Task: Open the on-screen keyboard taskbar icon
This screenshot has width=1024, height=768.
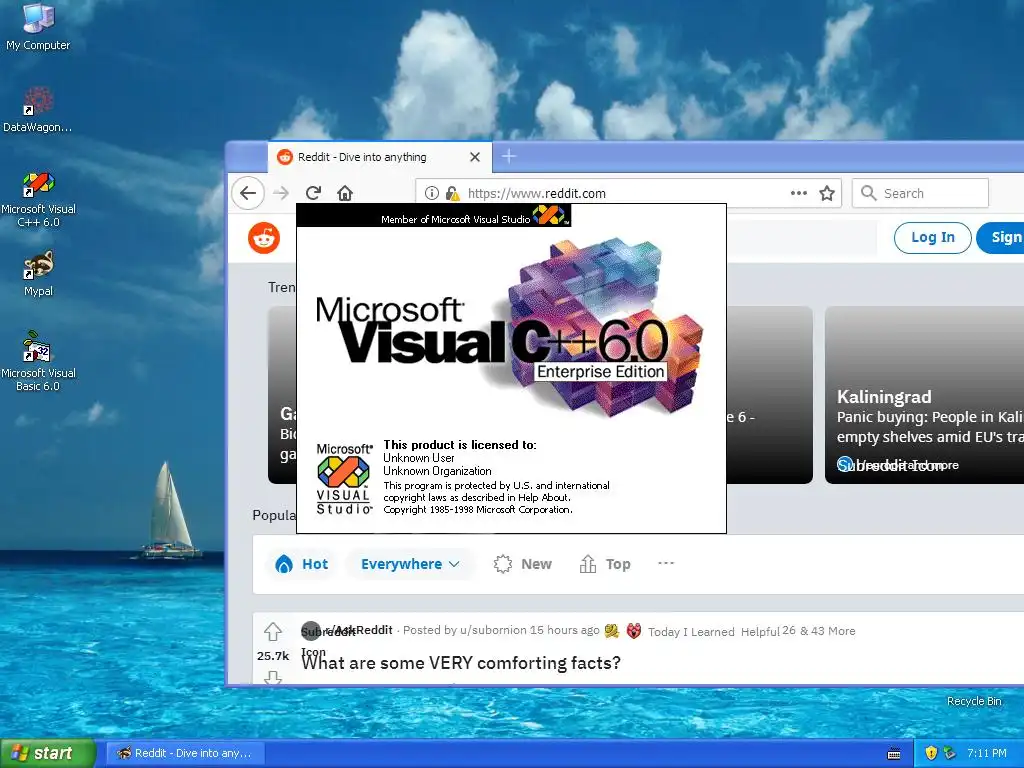Action: click(x=894, y=754)
